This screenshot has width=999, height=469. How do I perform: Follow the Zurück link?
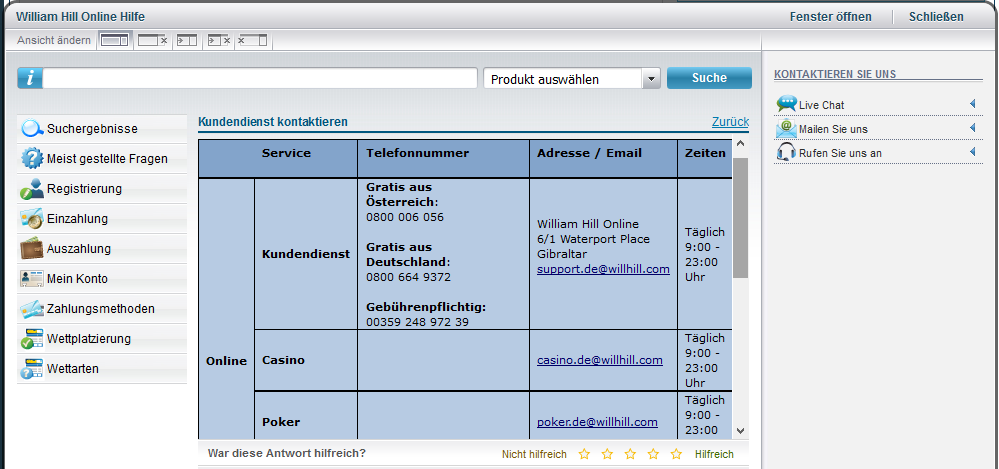(730, 122)
